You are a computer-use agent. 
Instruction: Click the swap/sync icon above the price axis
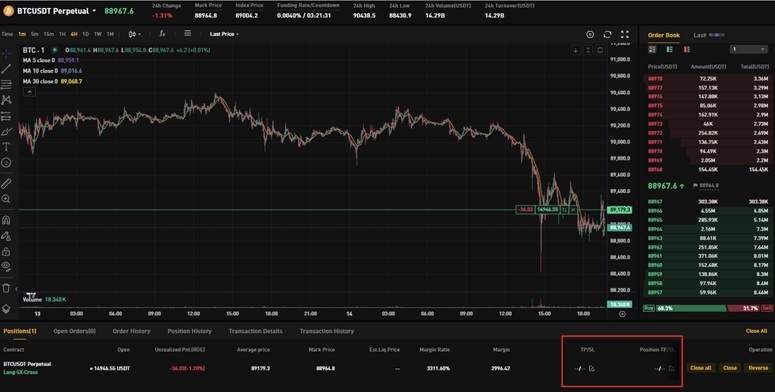click(600, 50)
